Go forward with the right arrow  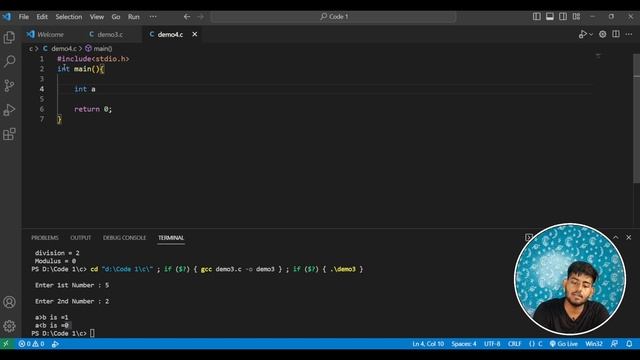(200, 17)
